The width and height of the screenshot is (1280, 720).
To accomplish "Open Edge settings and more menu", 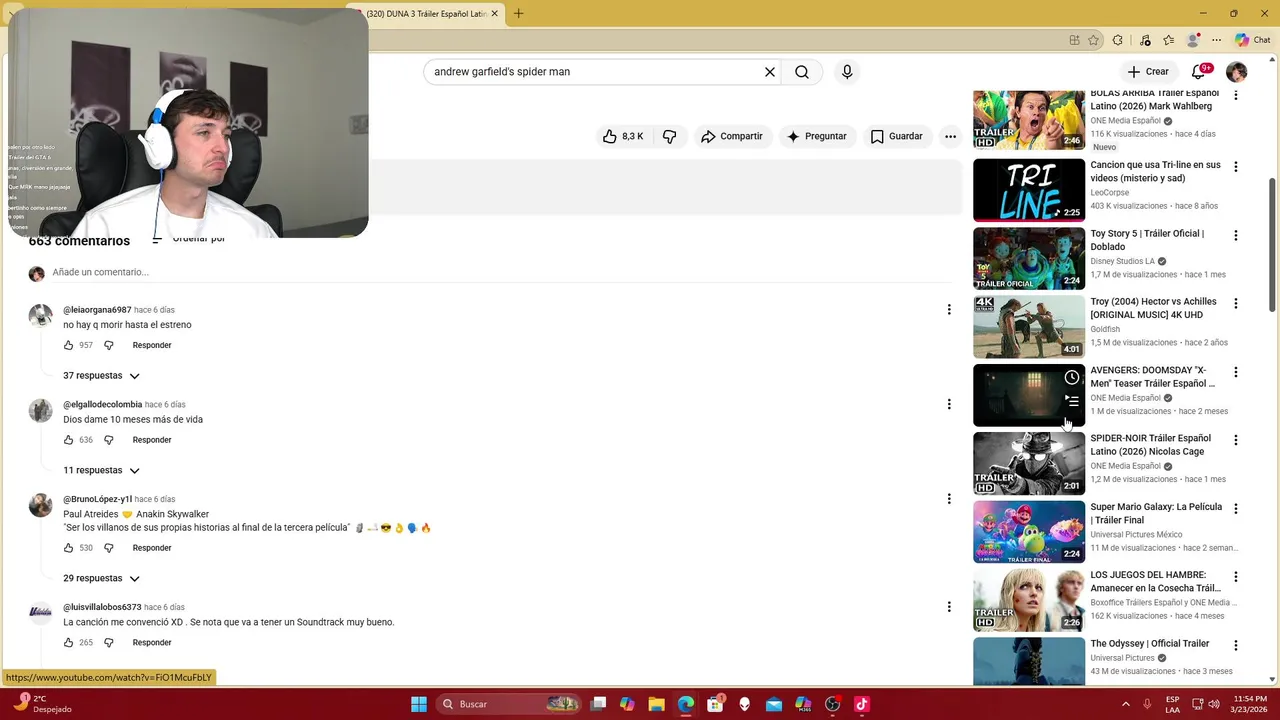I will point(1216,40).
